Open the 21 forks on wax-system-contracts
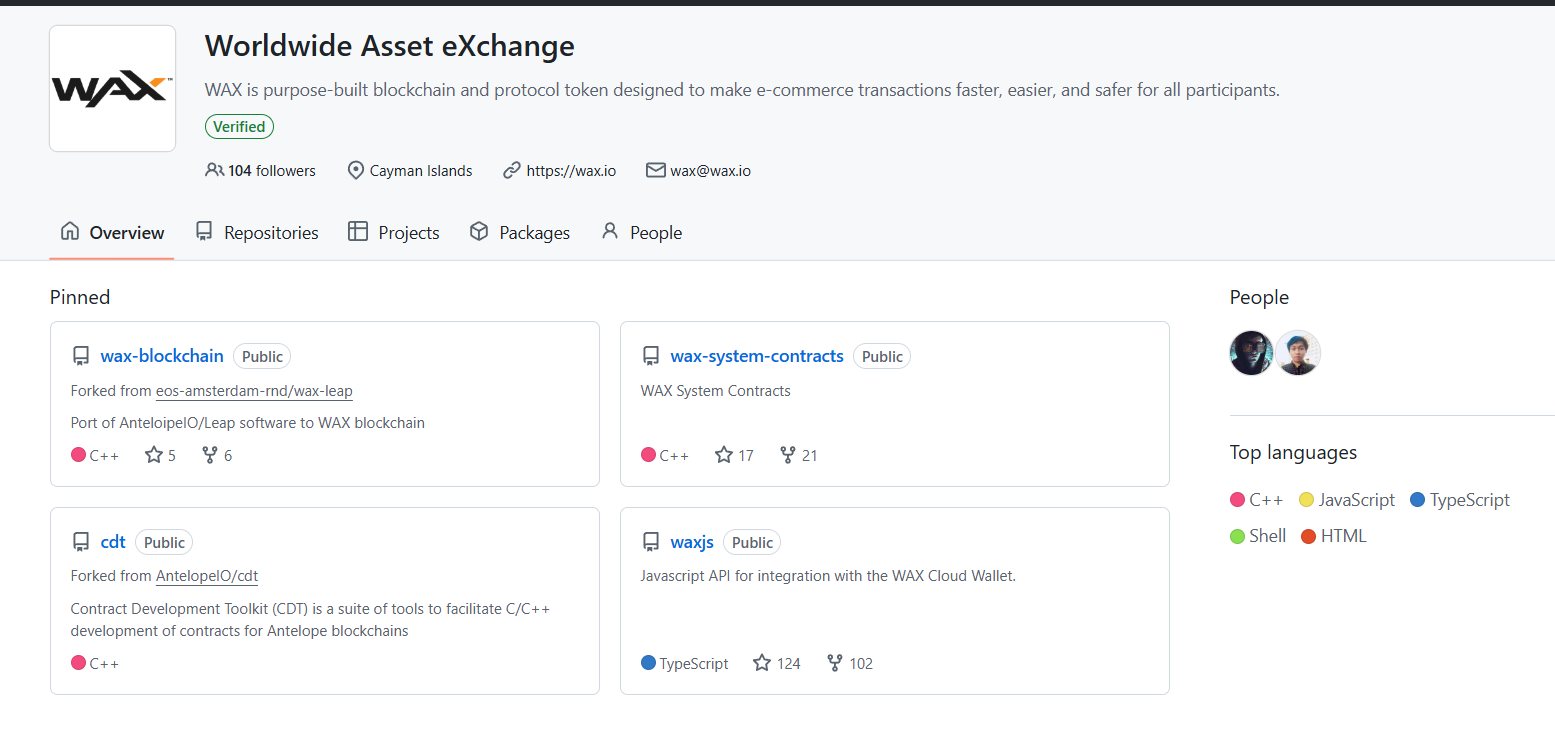Screen dimensions: 1555x731 pyautogui.click(x=799, y=455)
